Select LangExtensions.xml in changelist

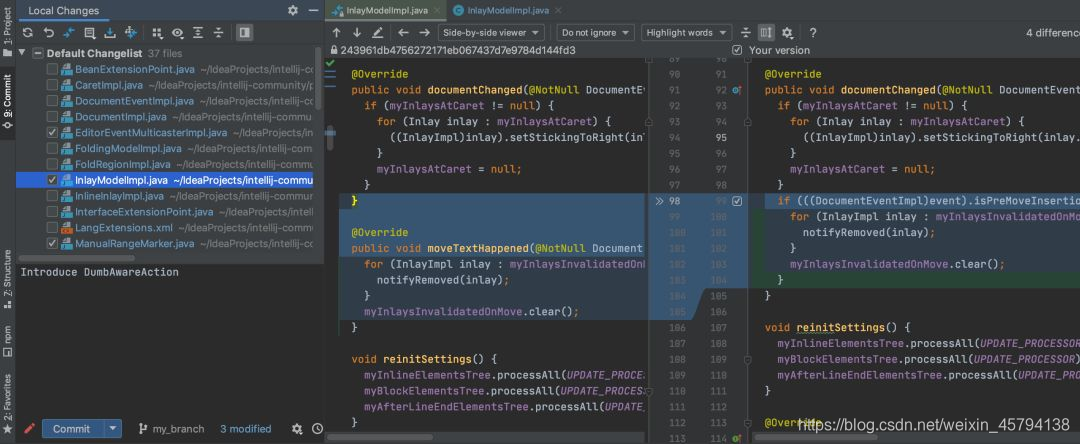[x=165, y=227]
